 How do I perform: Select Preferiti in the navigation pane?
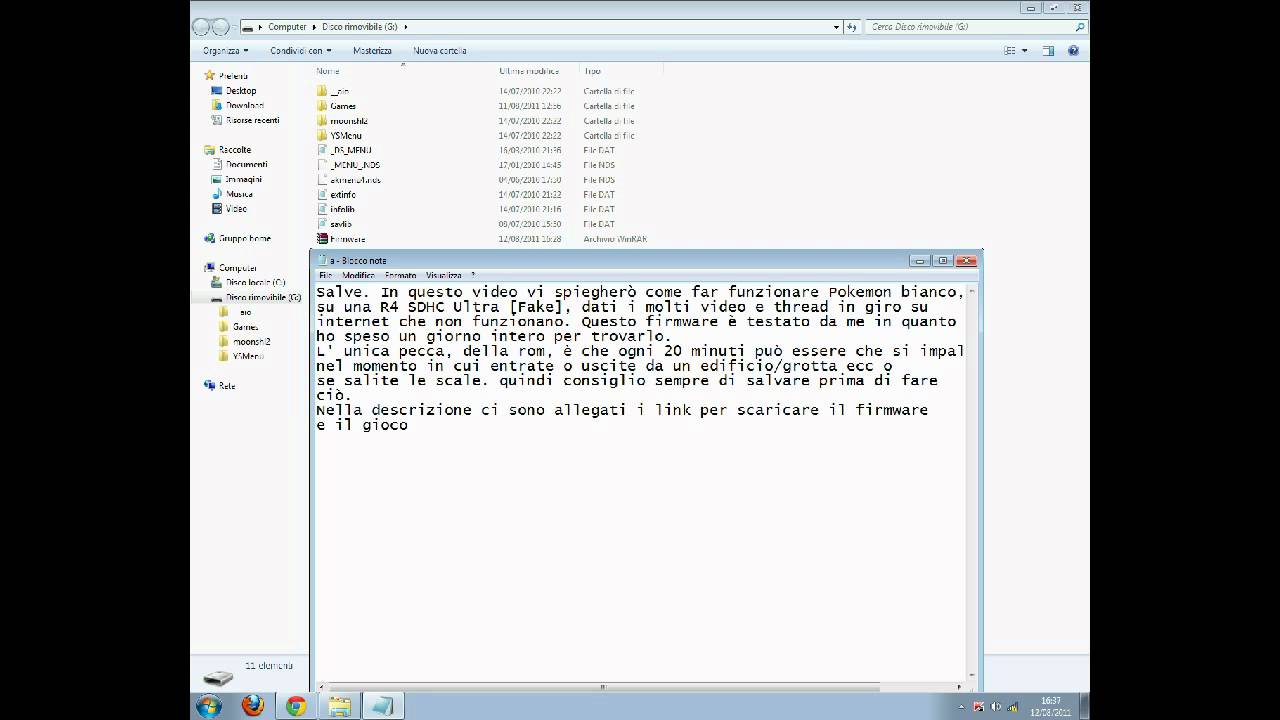pyautogui.click(x=233, y=76)
